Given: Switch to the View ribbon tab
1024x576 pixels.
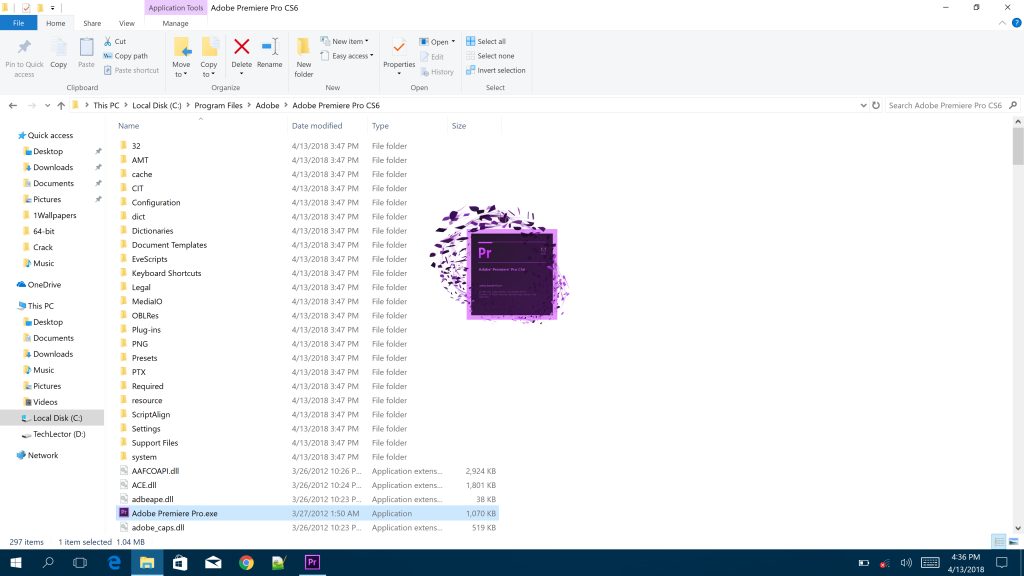Looking at the screenshot, I should tap(127, 23).
